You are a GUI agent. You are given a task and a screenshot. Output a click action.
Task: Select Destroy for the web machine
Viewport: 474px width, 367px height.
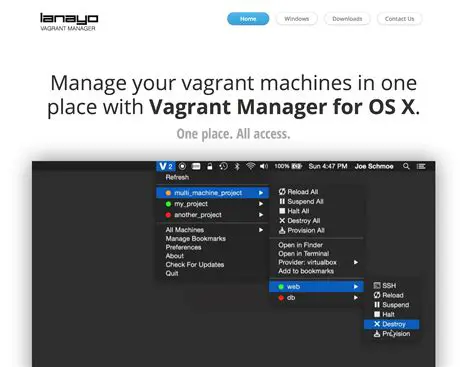tap(391, 324)
